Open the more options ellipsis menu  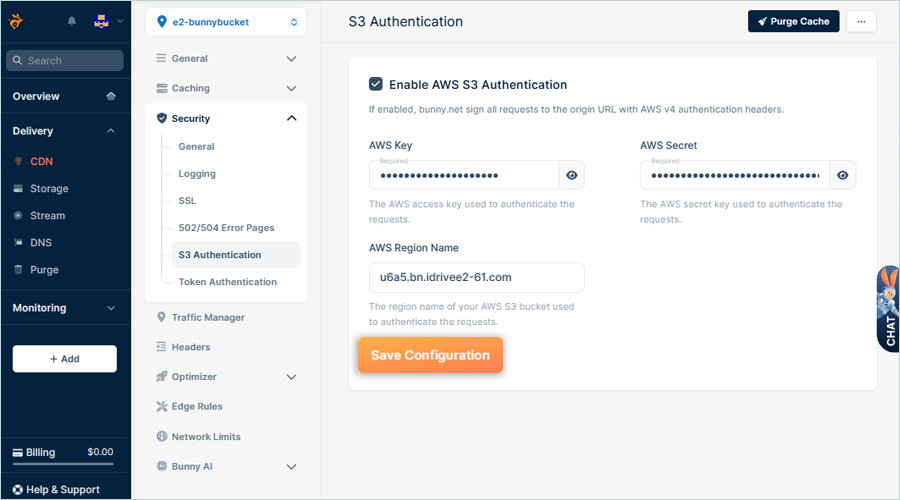861,21
